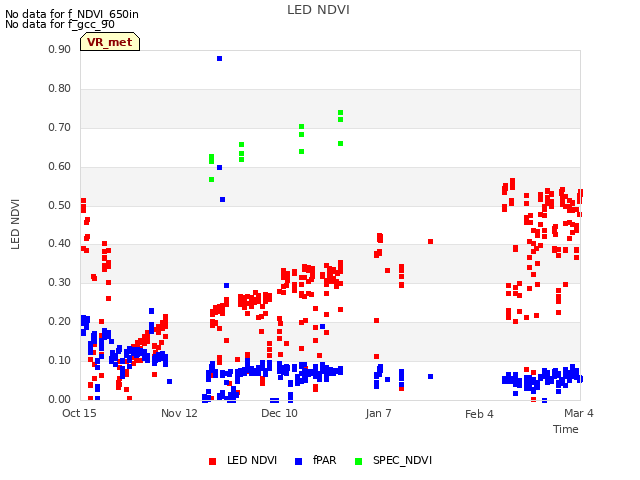
Task: Click the 0.00 y-axis tick label
Action: pyautogui.click(x=59, y=399)
